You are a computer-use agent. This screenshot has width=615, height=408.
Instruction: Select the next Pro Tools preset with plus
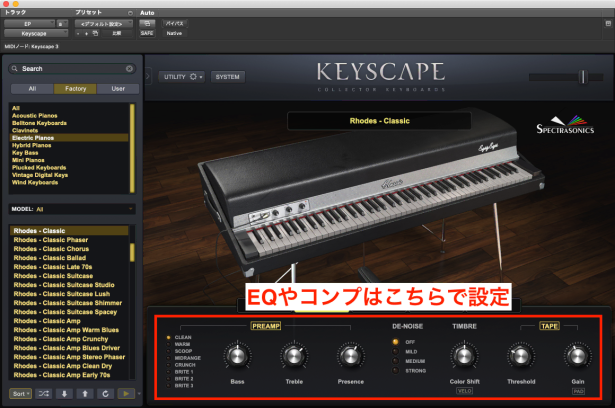86,34
